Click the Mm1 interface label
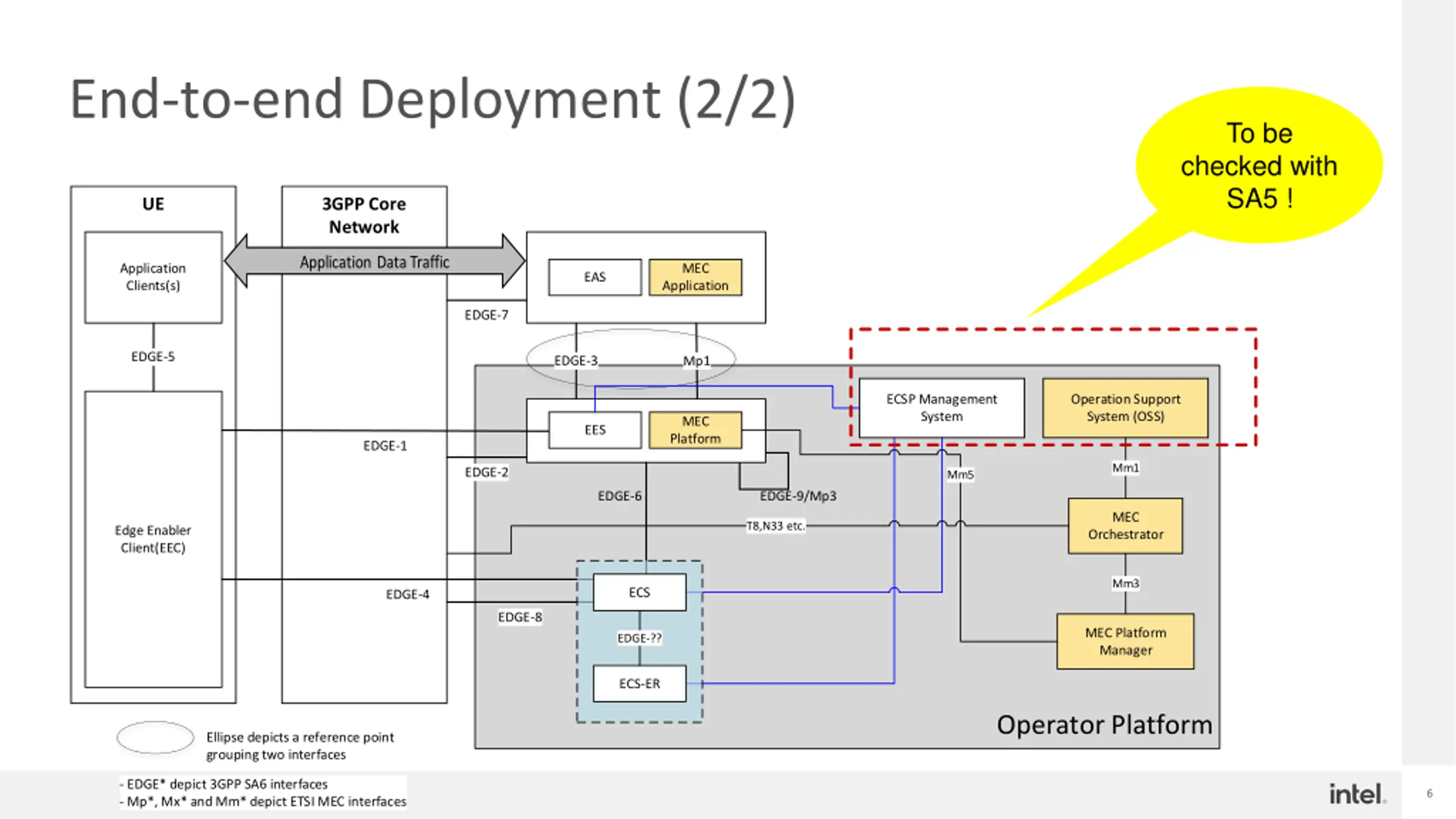The image size is (1456, 819). (1126, 468)
